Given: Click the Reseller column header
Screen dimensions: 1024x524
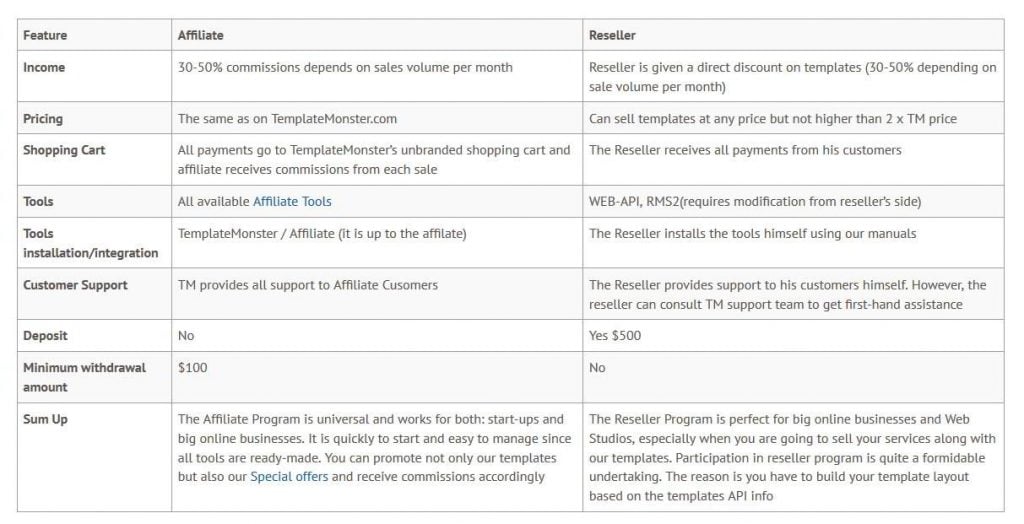Looking at the screenshot, I should click(612, 35).
